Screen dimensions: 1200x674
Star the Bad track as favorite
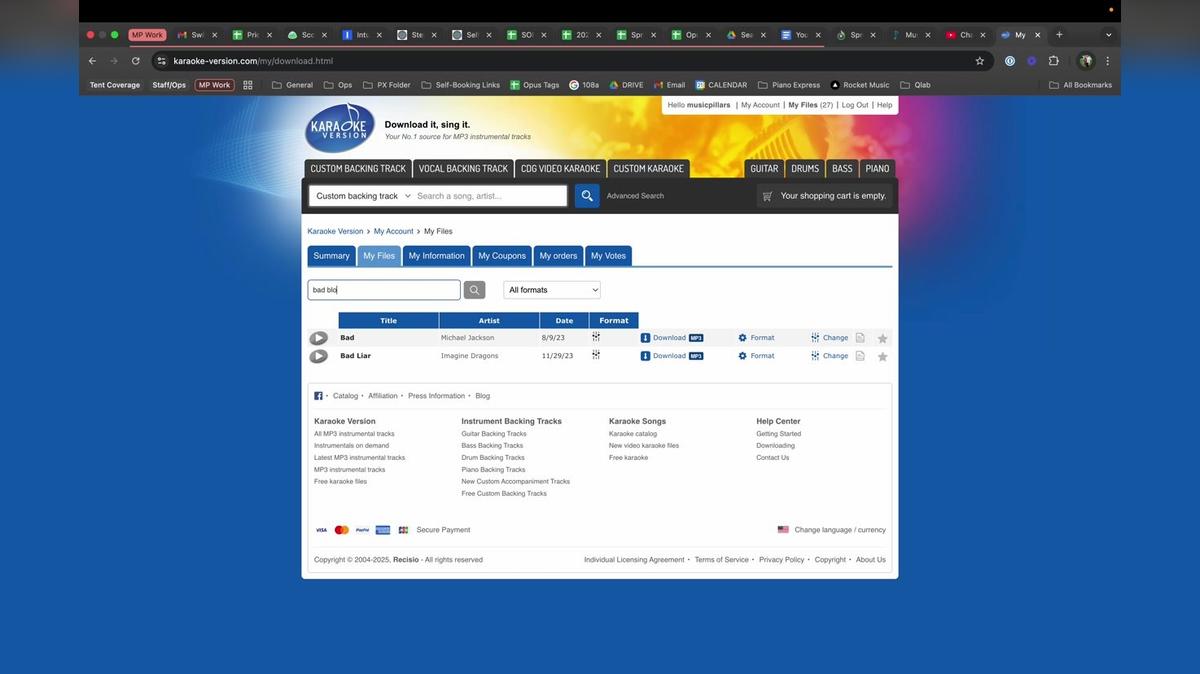(883, 339)
